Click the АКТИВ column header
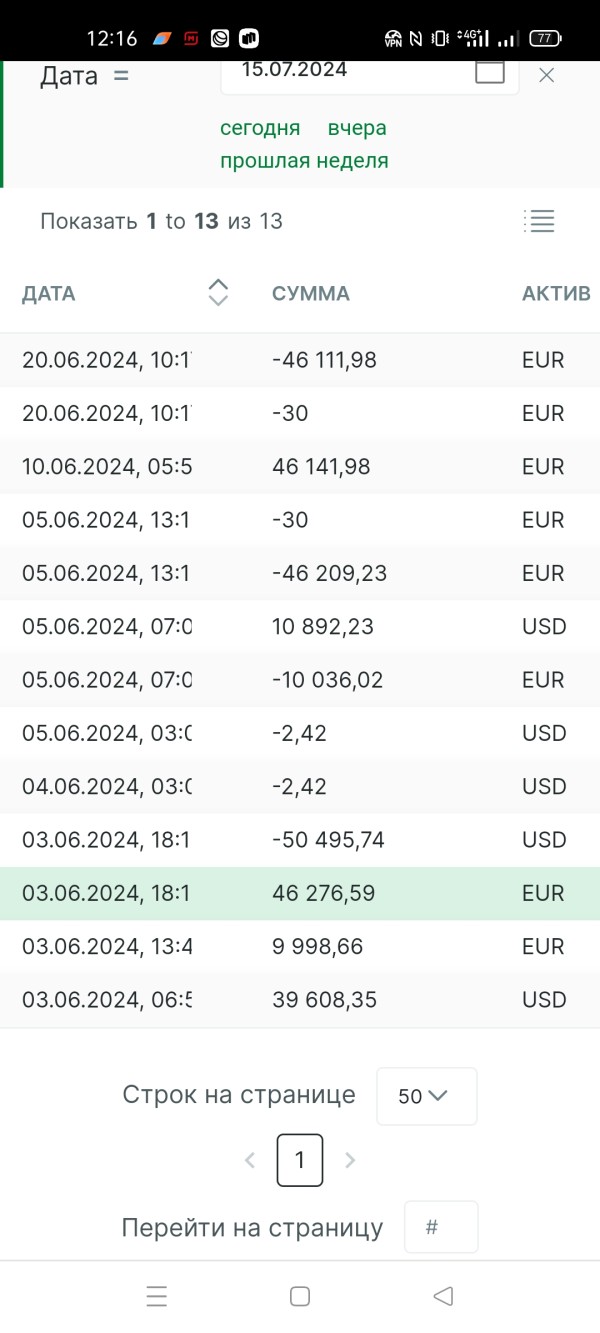 [x=556, y=294]
